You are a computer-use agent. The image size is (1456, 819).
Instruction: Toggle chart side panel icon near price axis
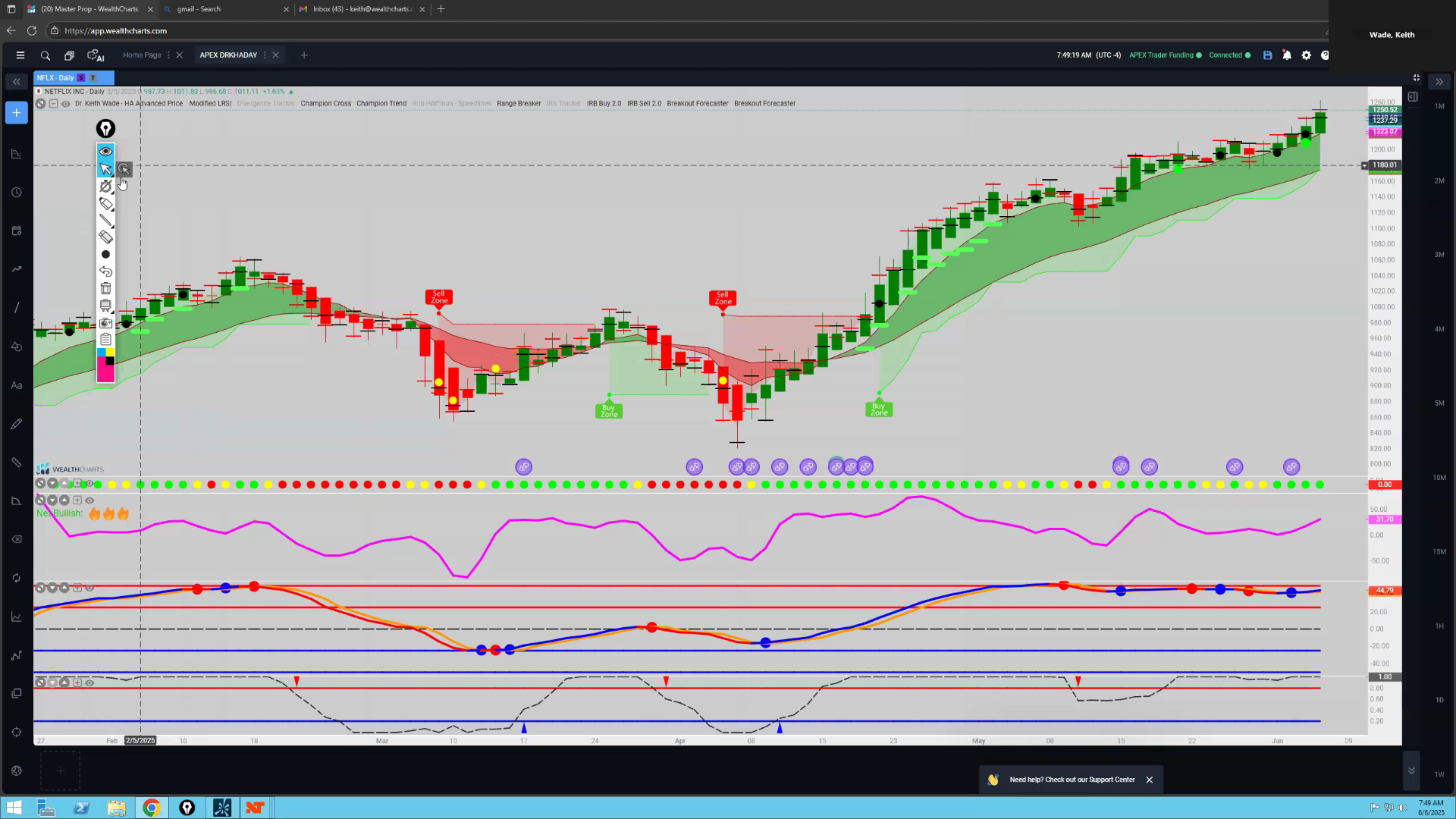(1413, 97)
